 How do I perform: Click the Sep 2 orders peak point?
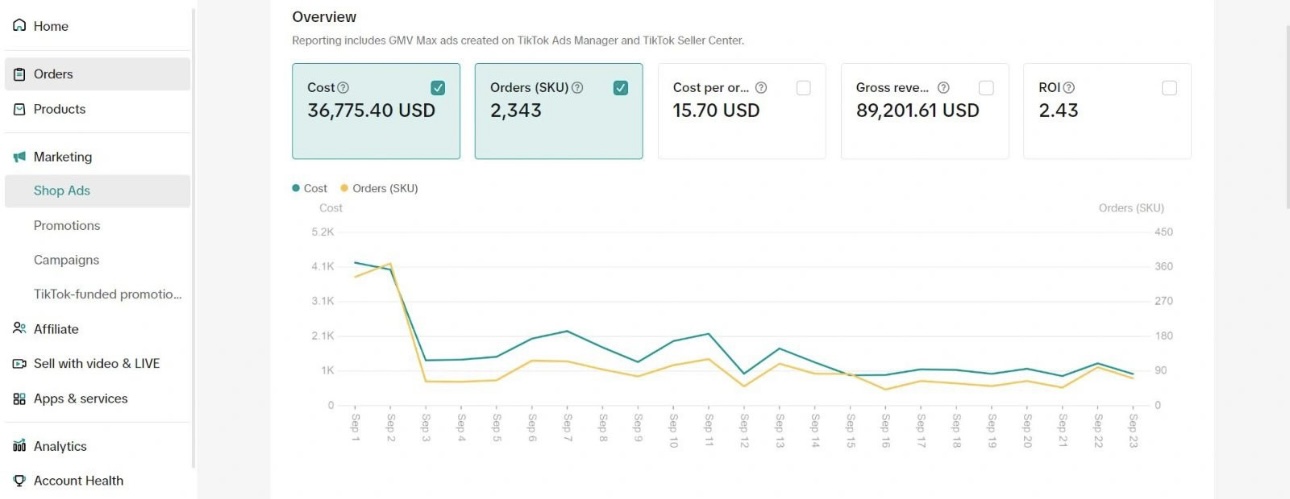[390, 264]
